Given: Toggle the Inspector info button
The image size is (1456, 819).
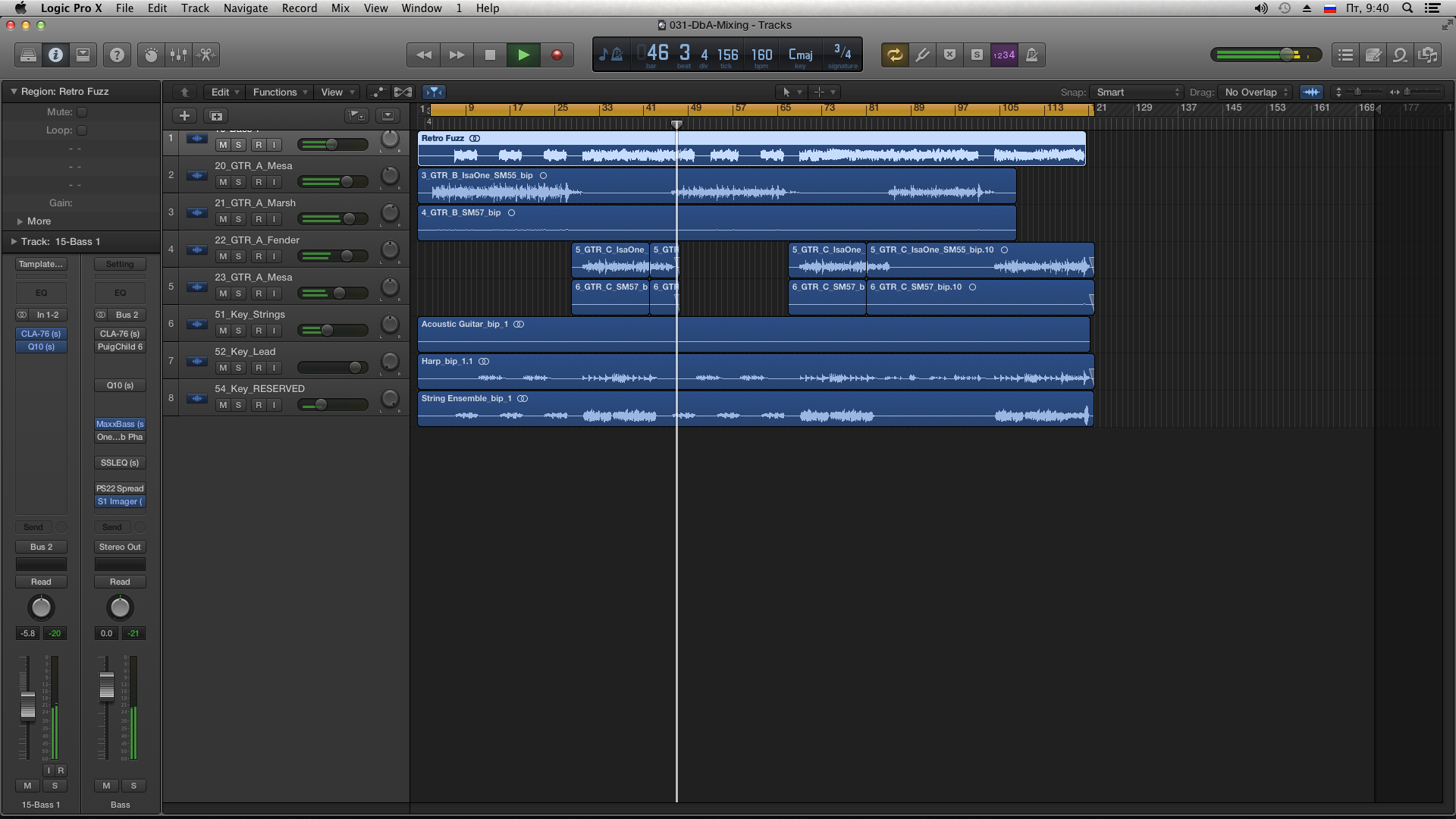Looking at the screenshot, I should [55, 55].
